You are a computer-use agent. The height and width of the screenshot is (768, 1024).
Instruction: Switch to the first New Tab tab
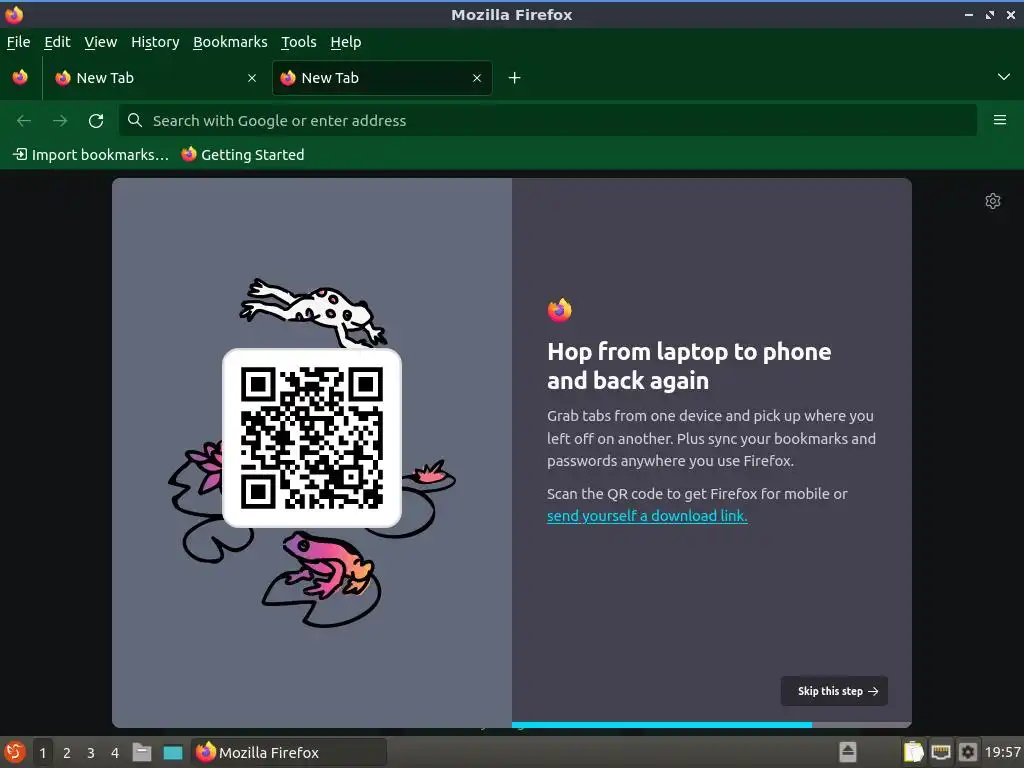coord(157,78)
